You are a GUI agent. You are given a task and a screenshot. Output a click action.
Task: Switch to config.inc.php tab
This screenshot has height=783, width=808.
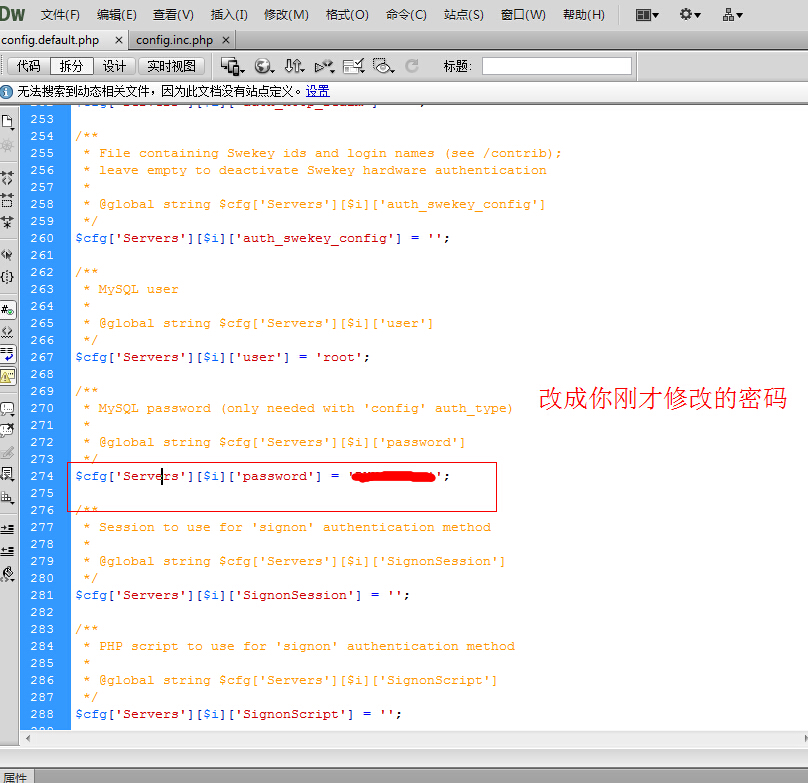tap(175, 40)
